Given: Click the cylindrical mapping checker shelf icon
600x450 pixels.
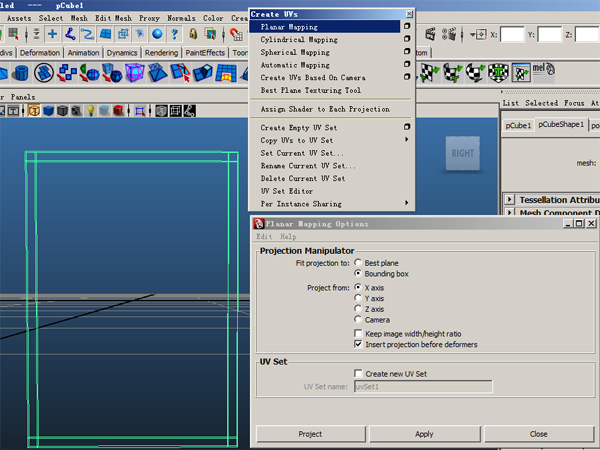Looking at the screenshot, I should point(452,73).
